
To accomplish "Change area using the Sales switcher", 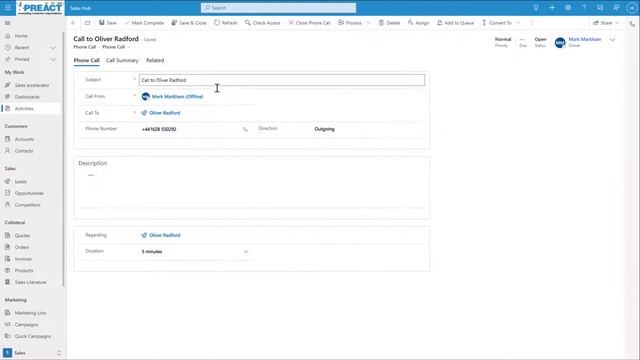I will point(32,353).
